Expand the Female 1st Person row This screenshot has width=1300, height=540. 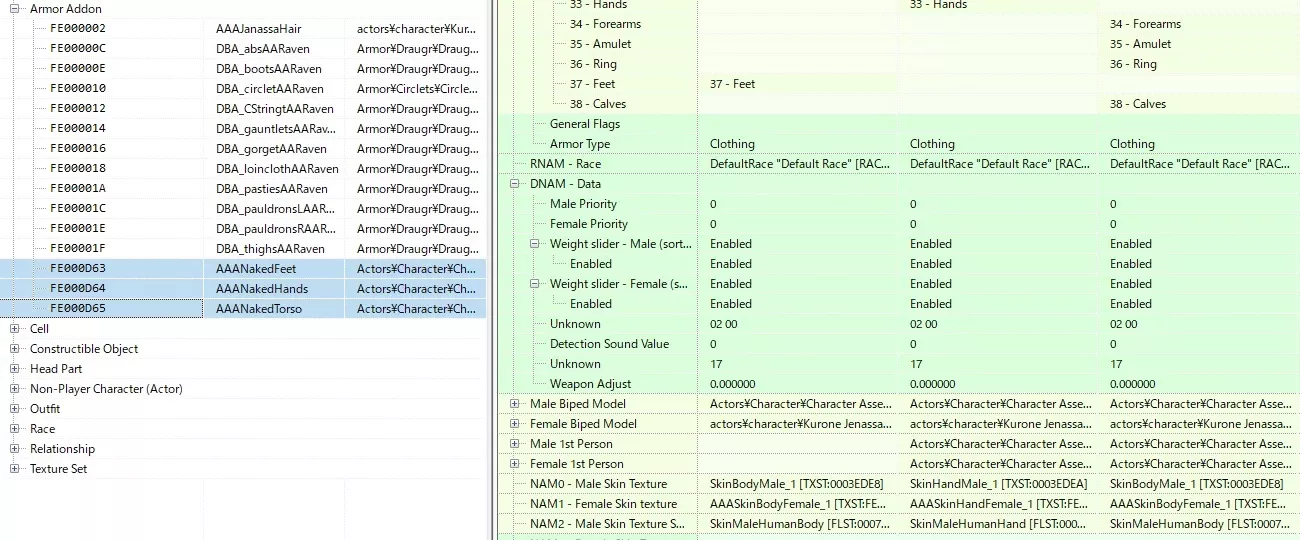(x=515, y=464)
